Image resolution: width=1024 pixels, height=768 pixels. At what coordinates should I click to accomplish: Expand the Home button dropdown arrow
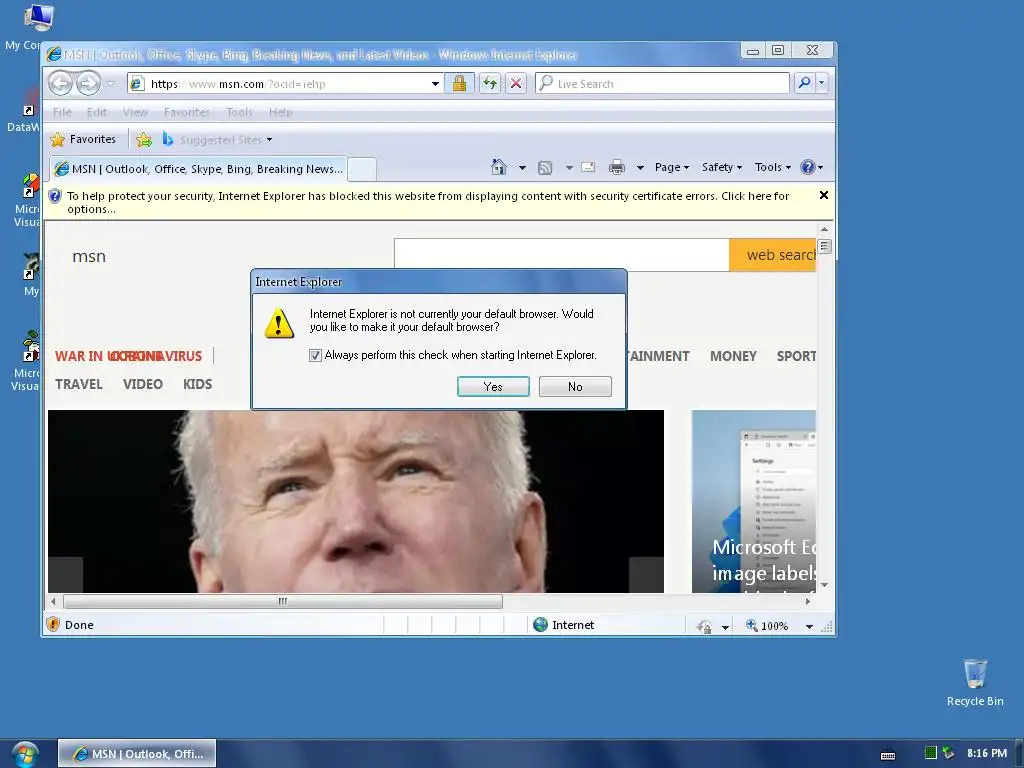(522, 168)
